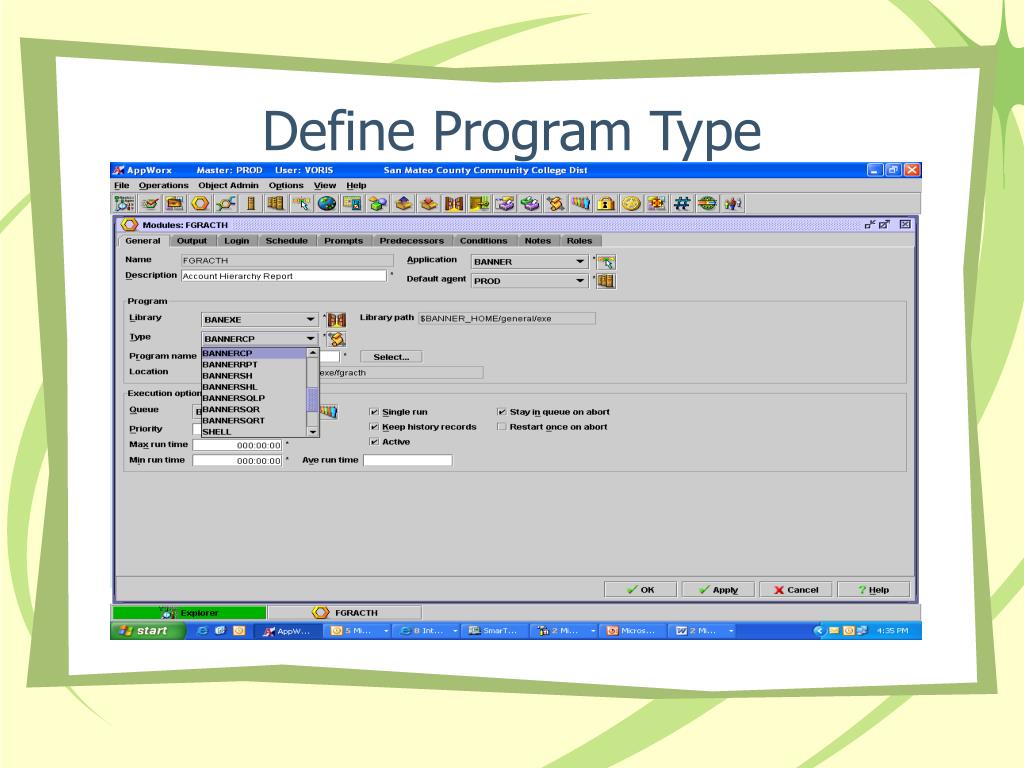Open the Operations menu

163,185
